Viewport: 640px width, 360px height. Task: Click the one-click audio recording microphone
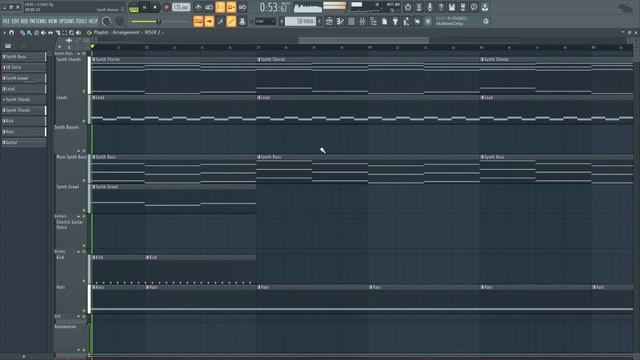(430, 7)
